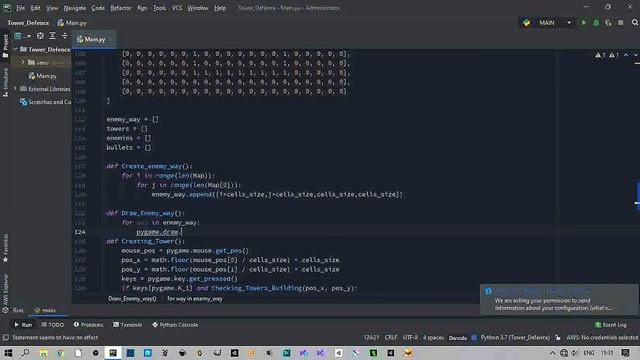Open the VCS menu
640x360 pixels.
177,8
